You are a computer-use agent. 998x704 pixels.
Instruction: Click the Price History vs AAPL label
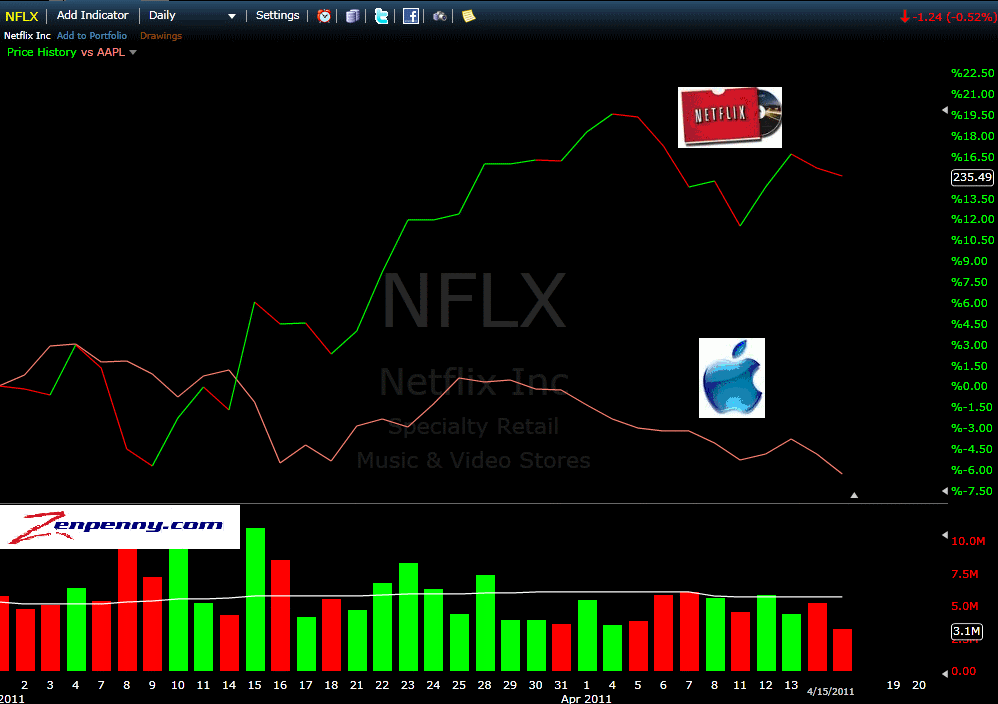pos(66,52)
